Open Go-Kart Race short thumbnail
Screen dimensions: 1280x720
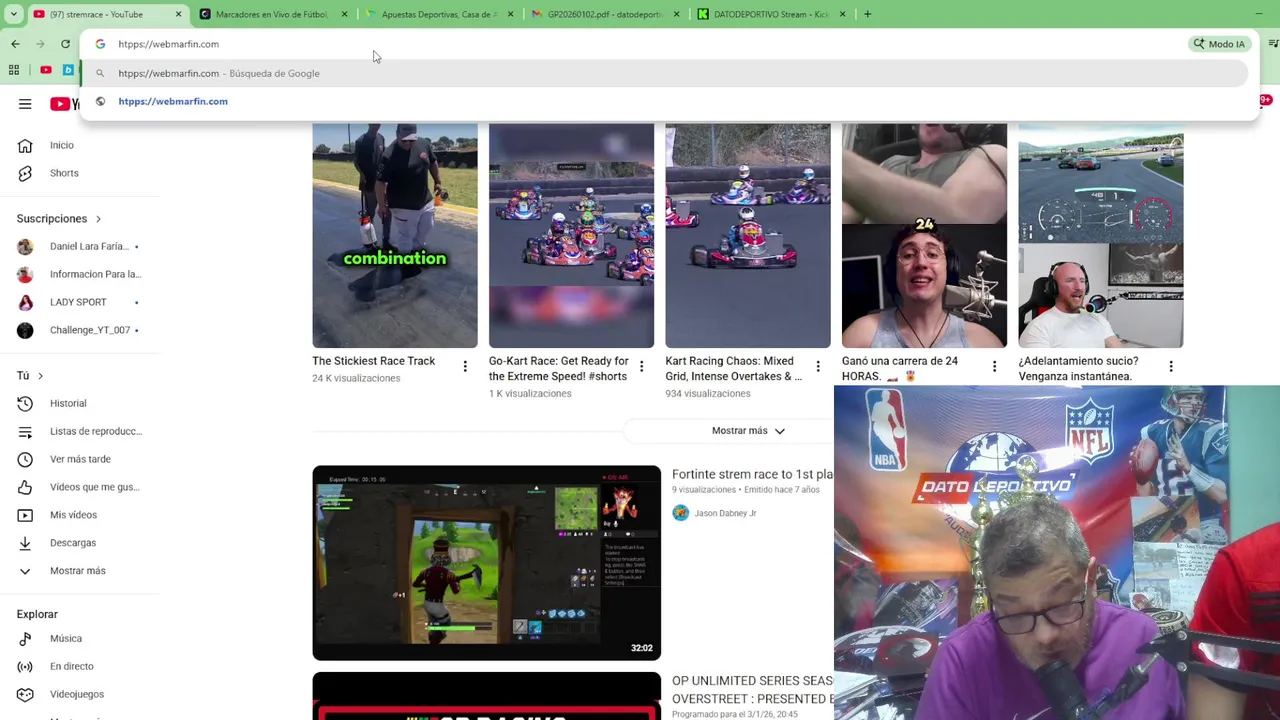point(571,235)
